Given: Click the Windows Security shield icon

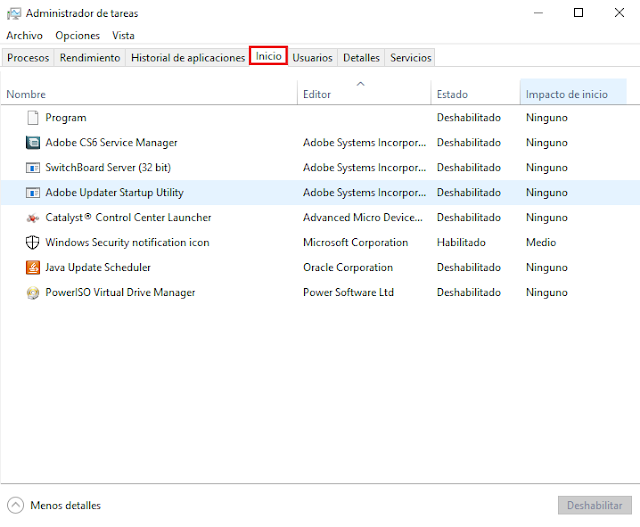Looking at the screenshot, I should (x=33, y=242).
